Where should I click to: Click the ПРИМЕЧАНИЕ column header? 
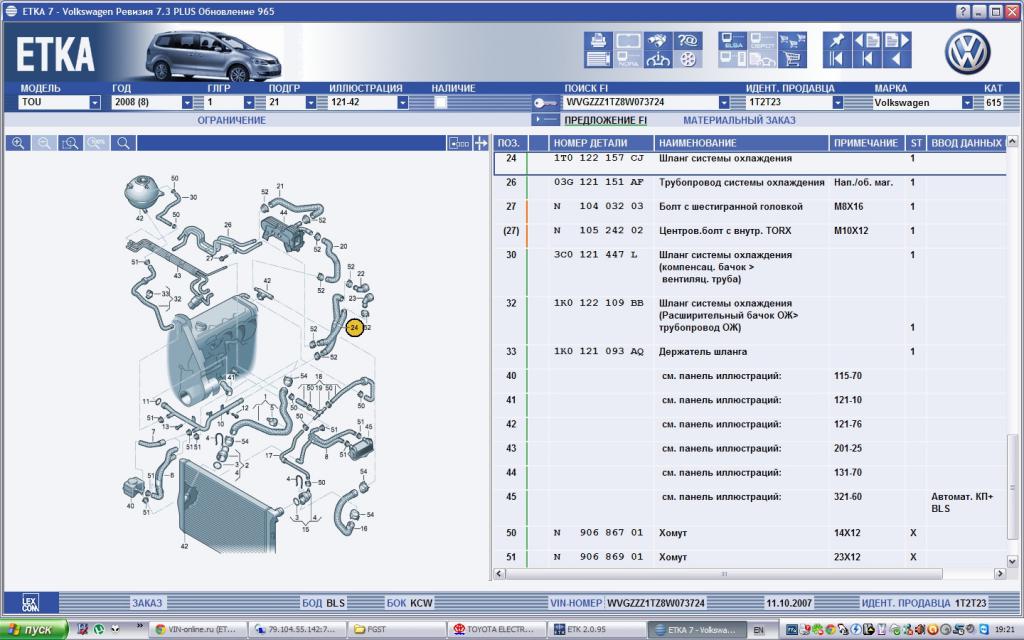pos(866,143)
